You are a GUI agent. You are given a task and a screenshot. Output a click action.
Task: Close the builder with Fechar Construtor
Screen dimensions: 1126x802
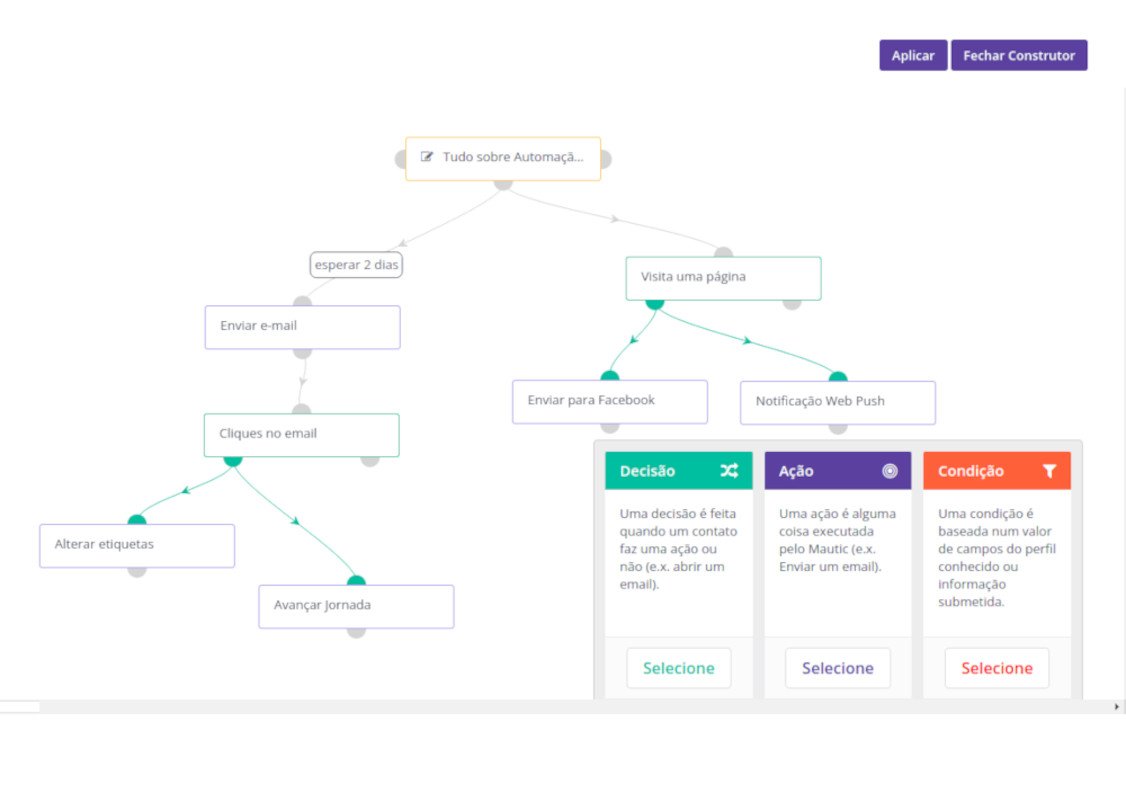pyautogui.click(x=1018, y=56)
